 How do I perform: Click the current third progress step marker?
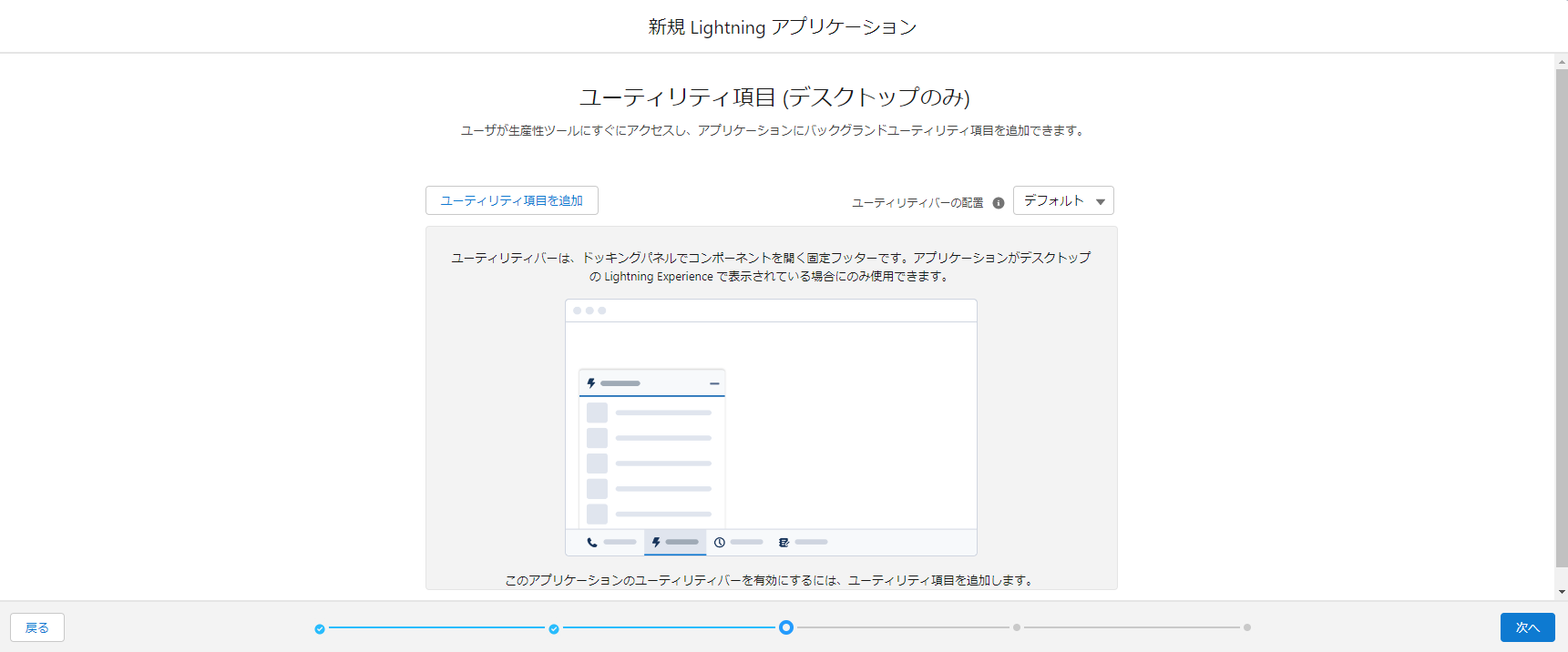(786, 627)
